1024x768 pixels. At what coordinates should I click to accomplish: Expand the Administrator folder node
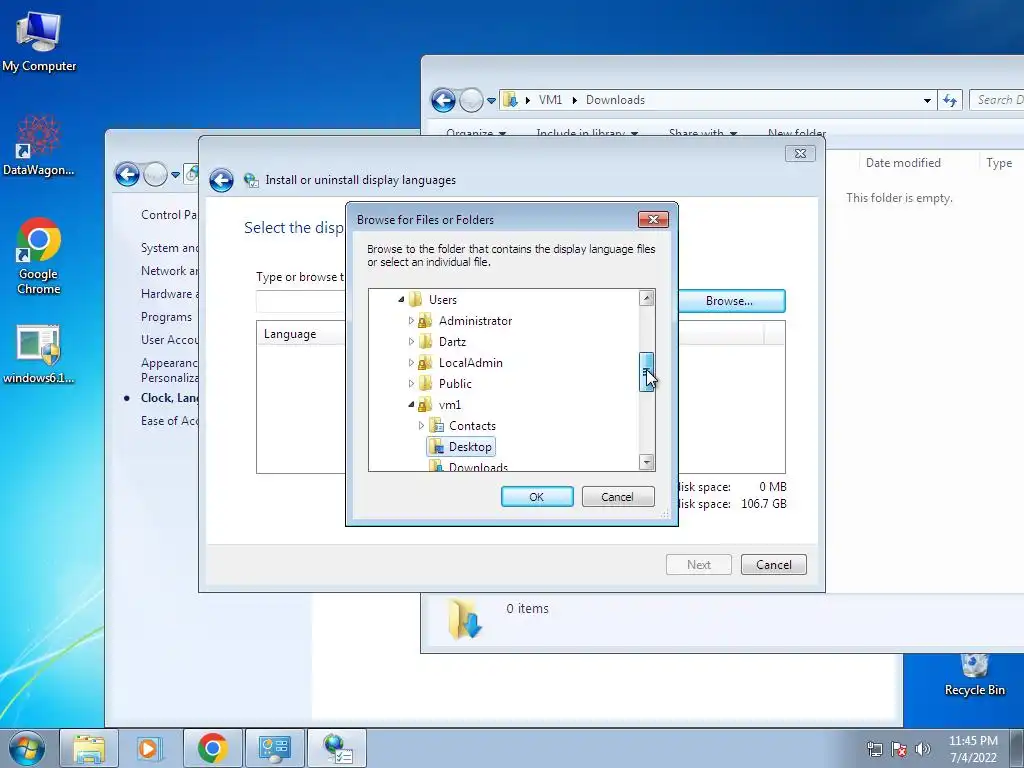pyautogui.click(x=411, y=321)
